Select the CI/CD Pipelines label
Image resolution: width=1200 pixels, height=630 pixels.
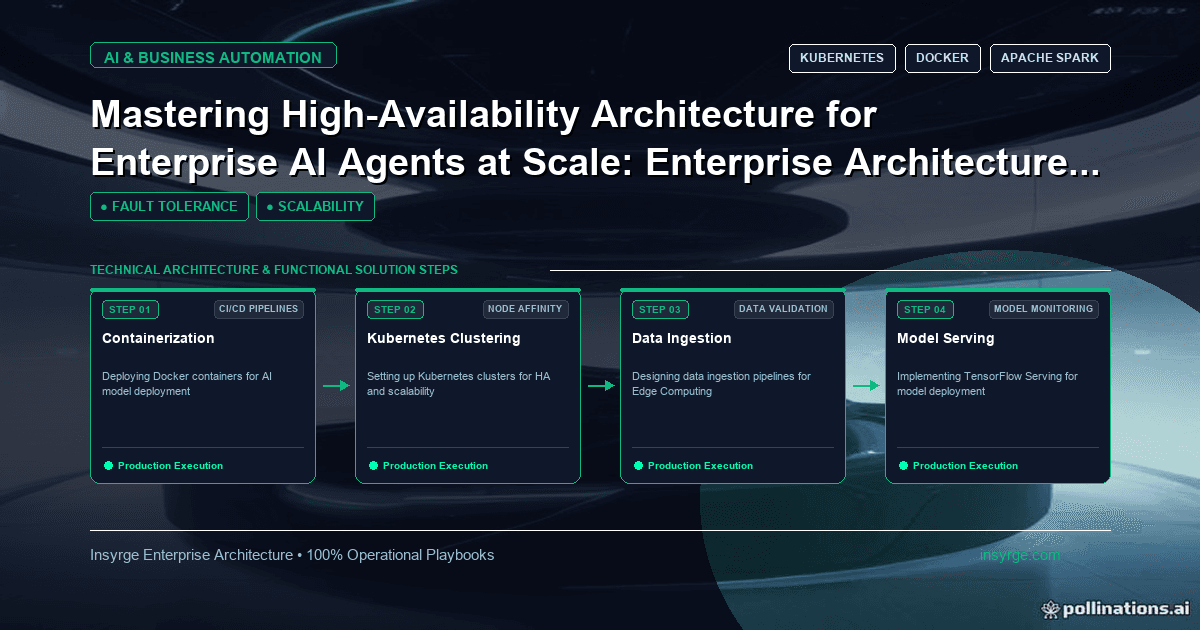(259, 309)
